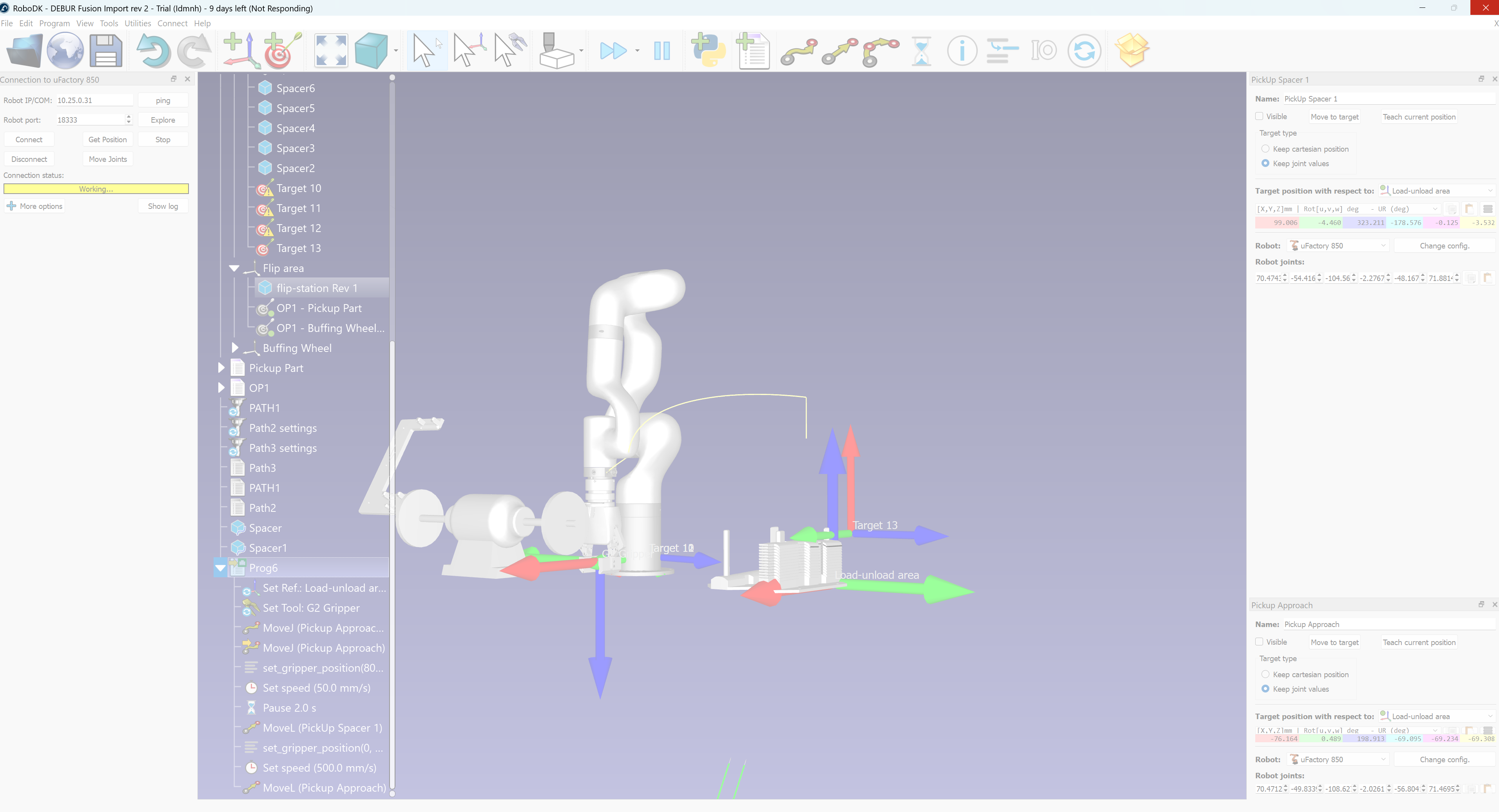Open the Utilities menu
This screenshot has width=1499, height=812.
(137, 23)
